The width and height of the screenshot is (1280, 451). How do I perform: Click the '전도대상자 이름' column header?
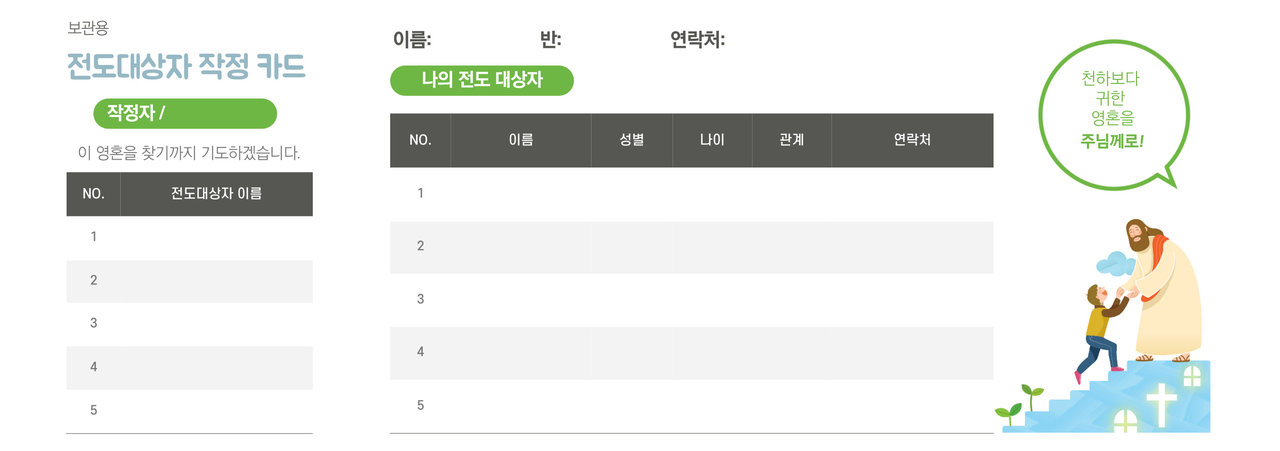[x=216, y=194]
